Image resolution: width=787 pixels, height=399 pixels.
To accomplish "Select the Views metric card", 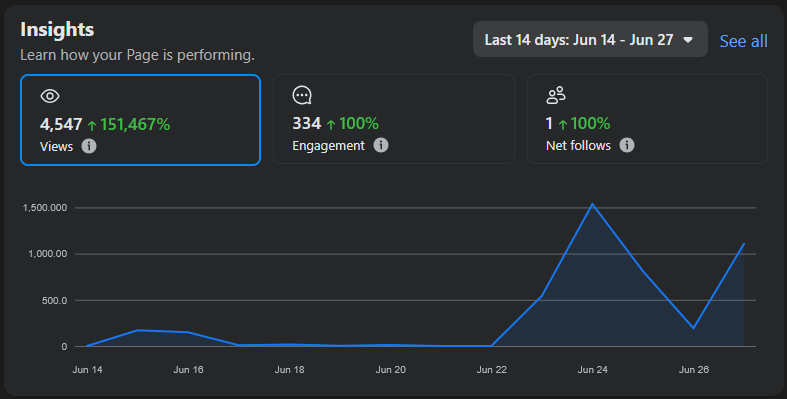I will pyautogui.click(x=141, y=120).
